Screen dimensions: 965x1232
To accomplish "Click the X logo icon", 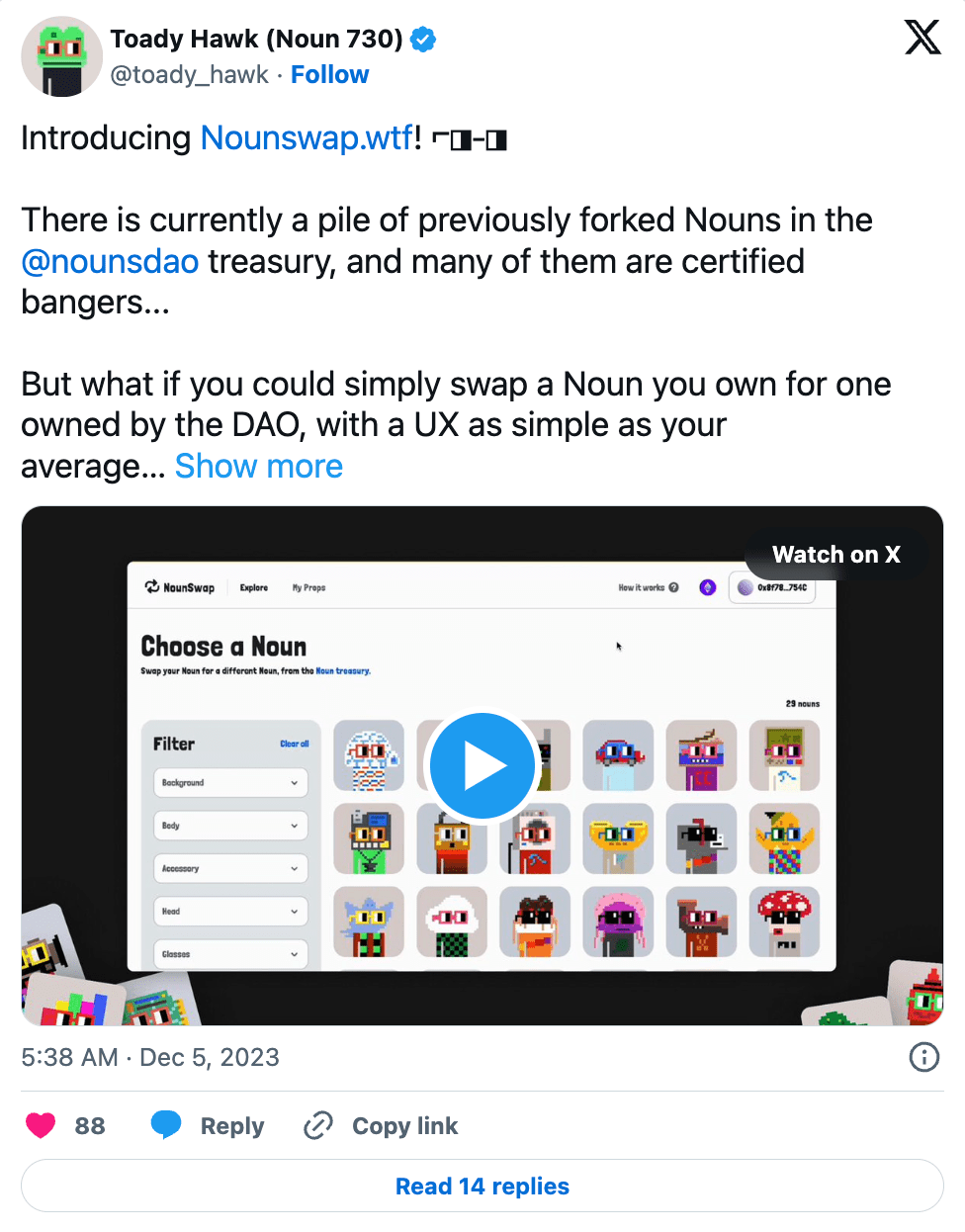I will pos(922,38).
